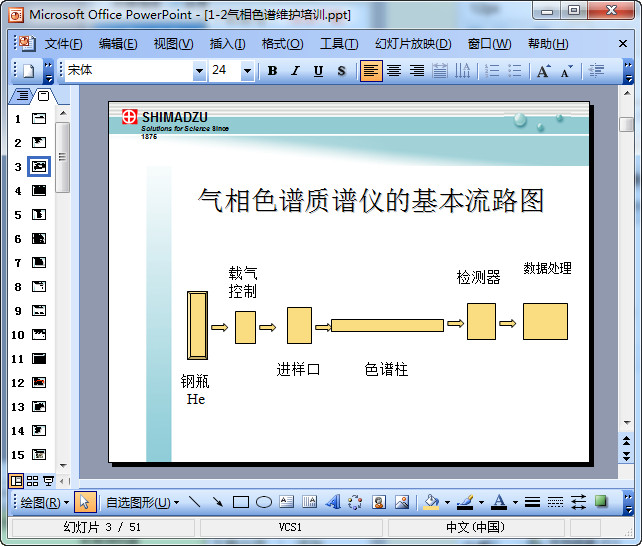Viewport: 642px width, 546px height.
Task: Start slide show from current slide
Action: (48, 481)
